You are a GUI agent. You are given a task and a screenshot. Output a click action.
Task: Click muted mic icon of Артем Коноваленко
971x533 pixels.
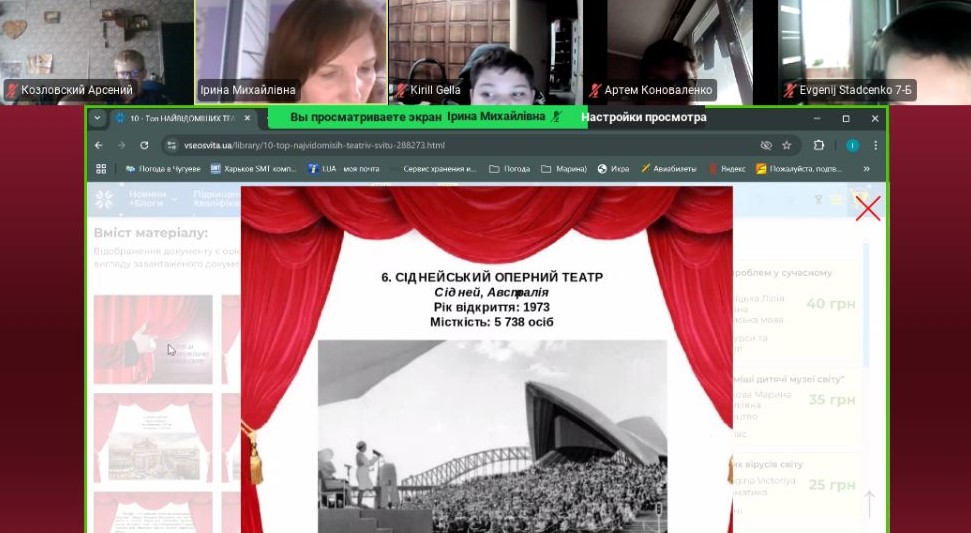point(595,90)
